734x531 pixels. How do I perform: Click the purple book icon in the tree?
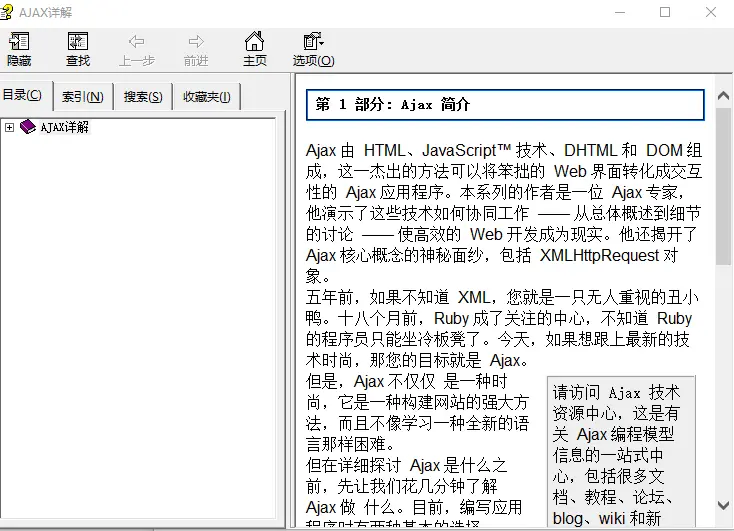pyautogui.click(x=27, y=127)
